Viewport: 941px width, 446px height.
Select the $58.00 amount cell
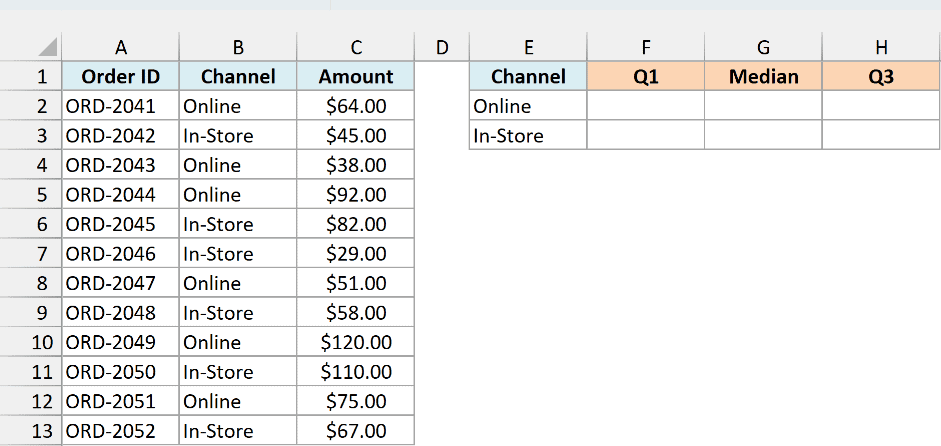(x=356, y=312)
